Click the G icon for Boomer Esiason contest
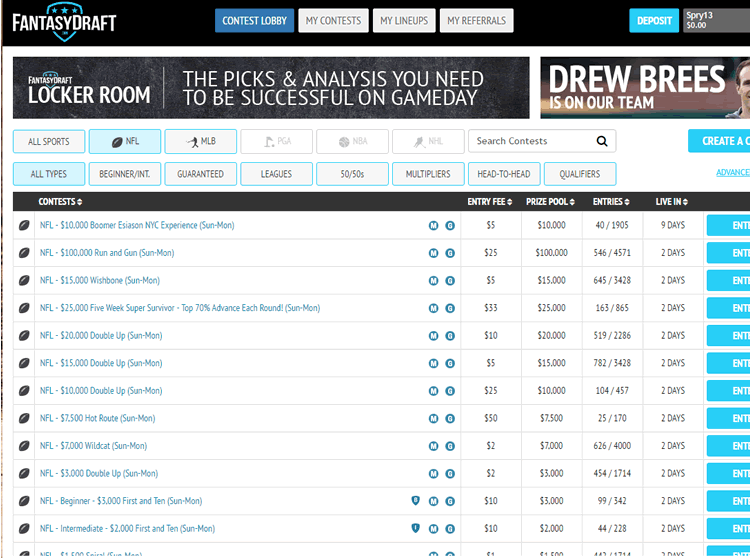750x558 pixels. [450, 226]
